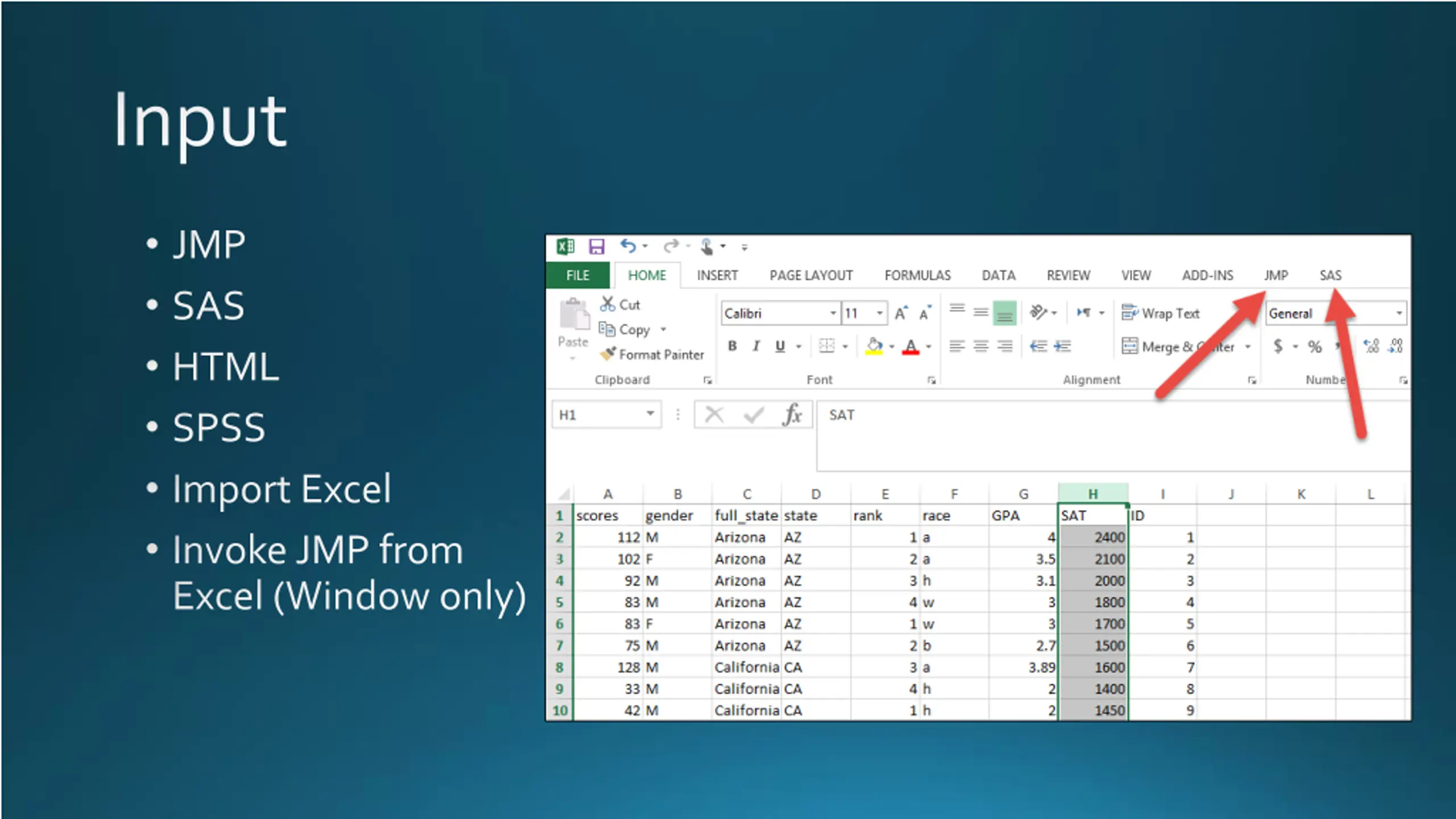Open the SAS ribbon tab
Image resolution: width=1456 pixels, height=819 pixels.
(1330, 275)
